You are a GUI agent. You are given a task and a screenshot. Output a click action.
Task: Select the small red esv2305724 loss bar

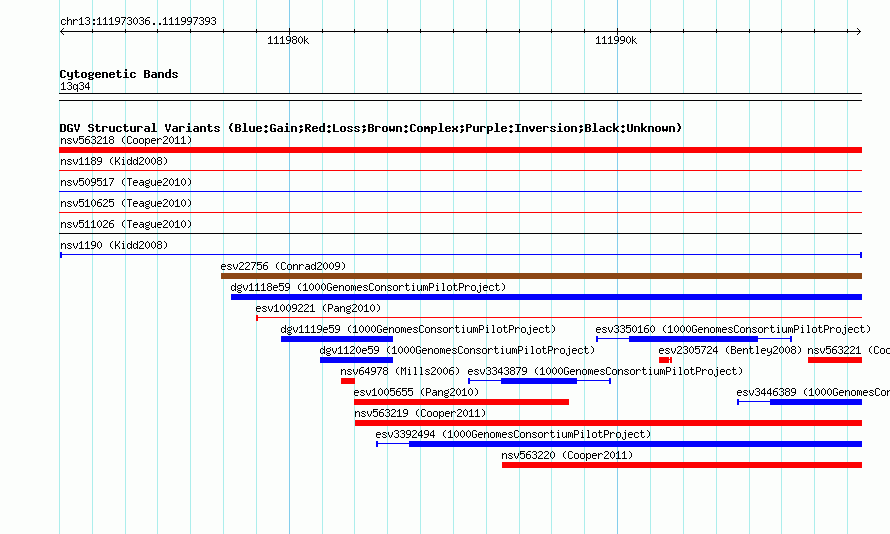[665, 360]
